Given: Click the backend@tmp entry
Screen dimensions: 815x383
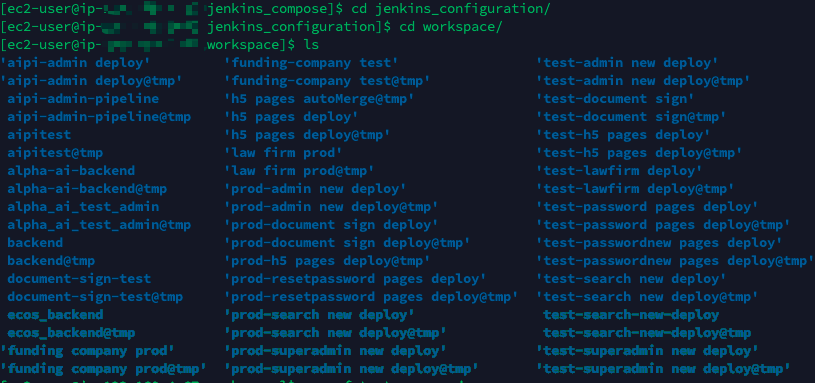Looking at the screenshot, I should [x=51, y=261].
